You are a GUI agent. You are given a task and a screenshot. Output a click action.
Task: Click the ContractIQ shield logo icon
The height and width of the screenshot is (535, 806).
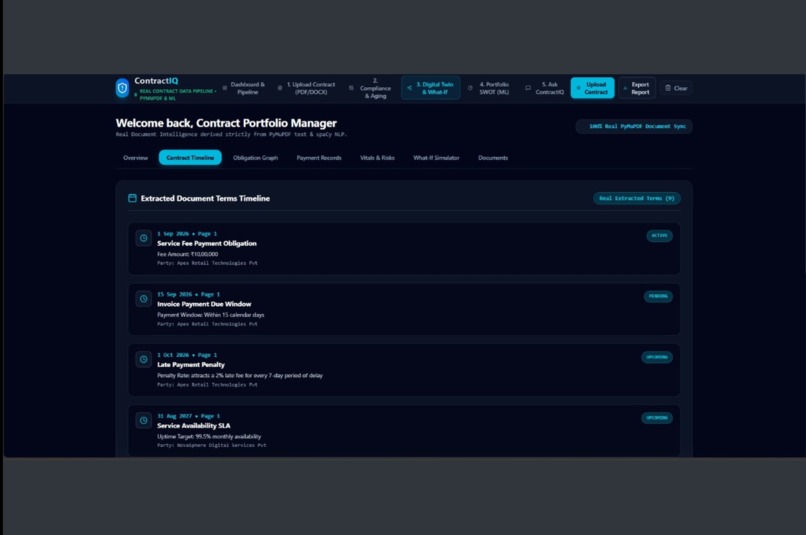pos(122,88)
